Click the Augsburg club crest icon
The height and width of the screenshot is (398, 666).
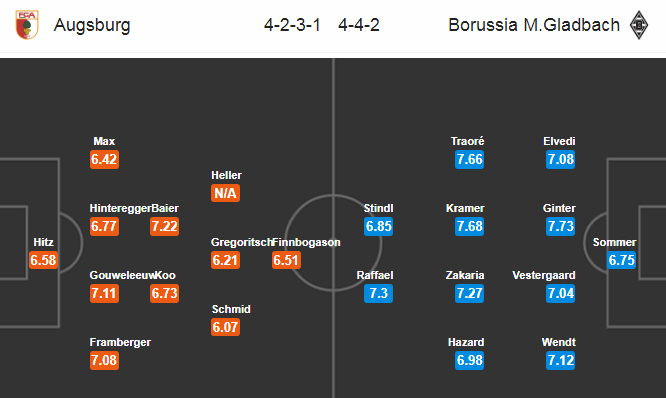pyautogui.click(x=27, y=25)
